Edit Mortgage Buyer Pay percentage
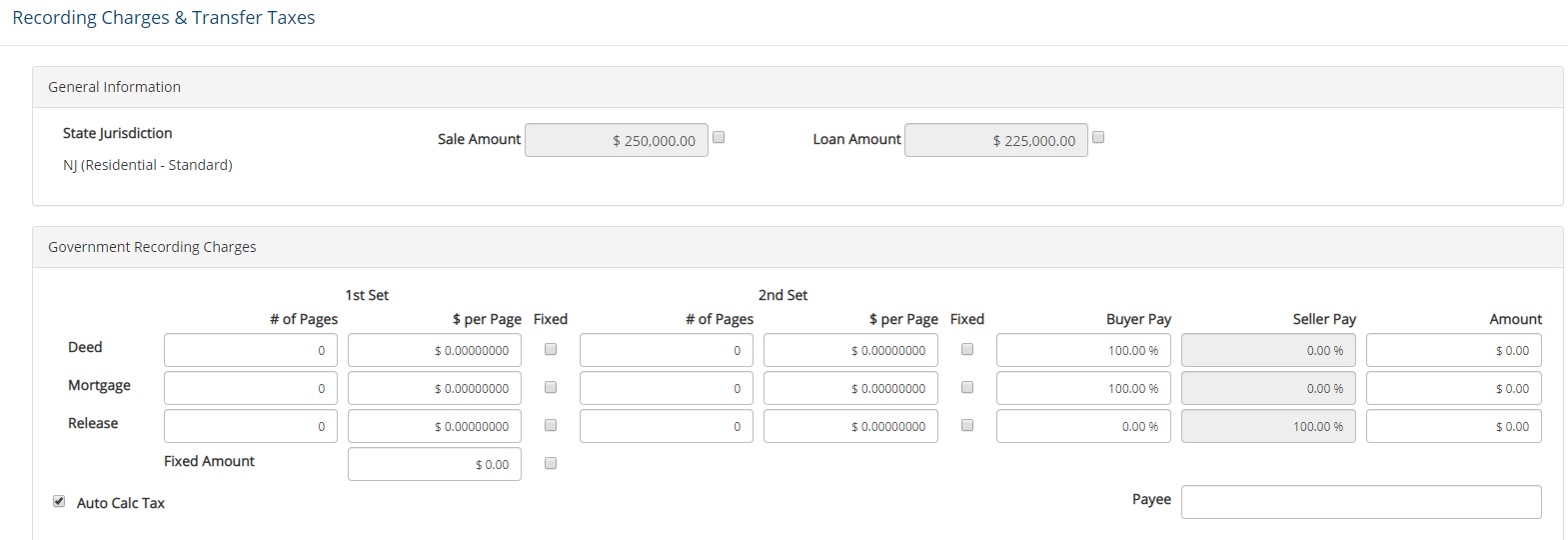This screenshot has width=1568, height=540. click(x=1083, y=388)
